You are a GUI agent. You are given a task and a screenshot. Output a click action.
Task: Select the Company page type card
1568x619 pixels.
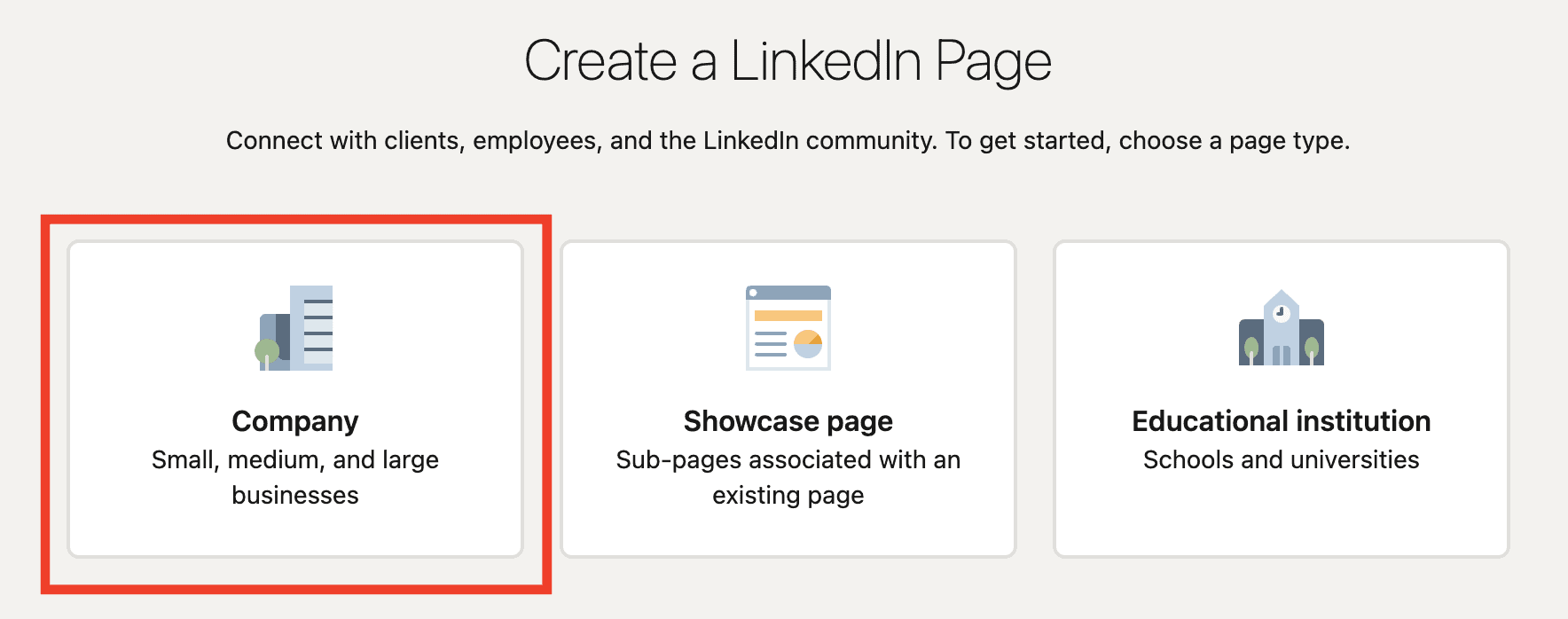coord(295,399)
